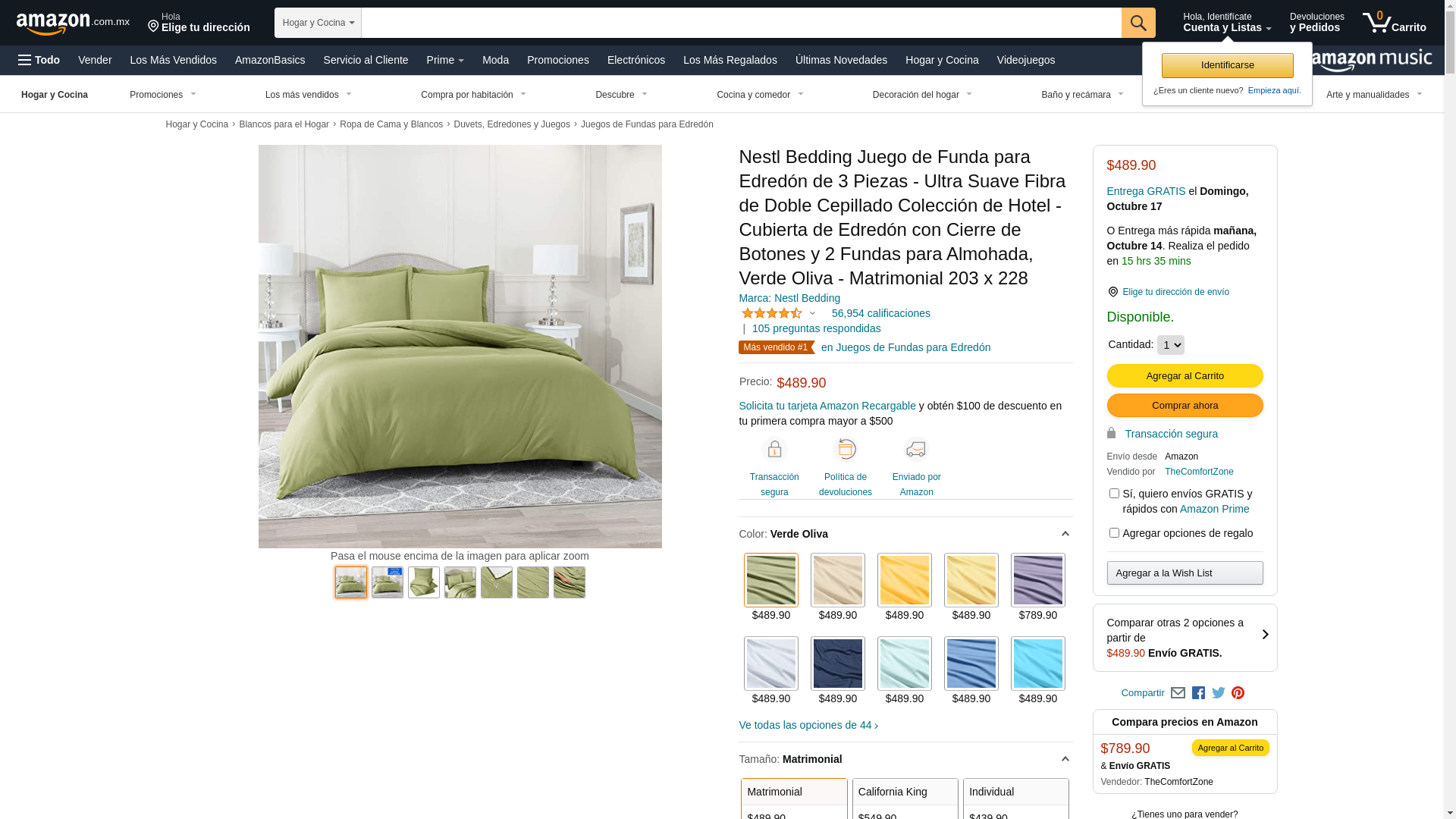Share the product via the Twitter icon
This screenshot has width=1456, height=819.
[1219, 693]
